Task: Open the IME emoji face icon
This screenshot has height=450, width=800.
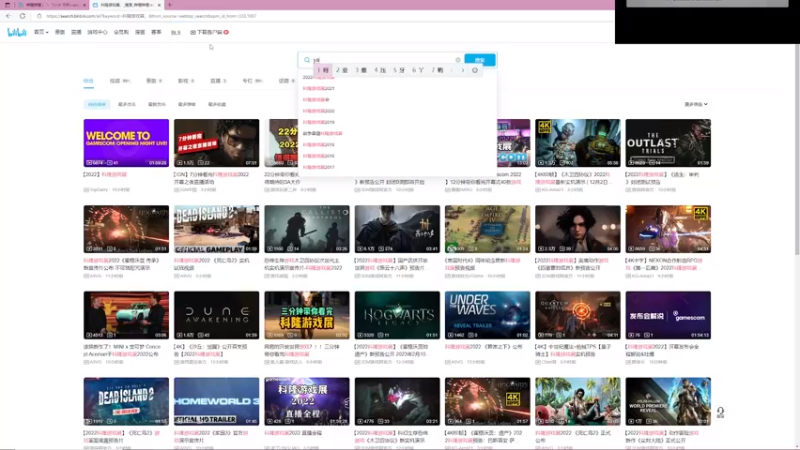Action: 475,70
